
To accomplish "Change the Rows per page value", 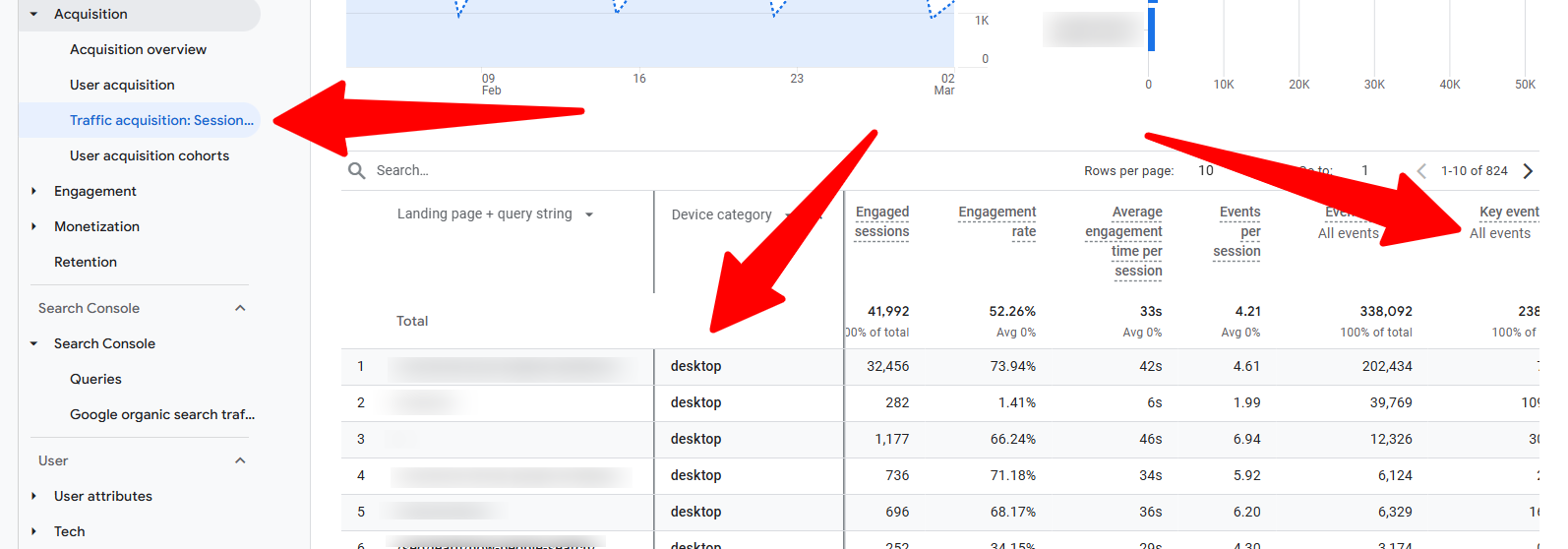I will (x=1206, y=170).
